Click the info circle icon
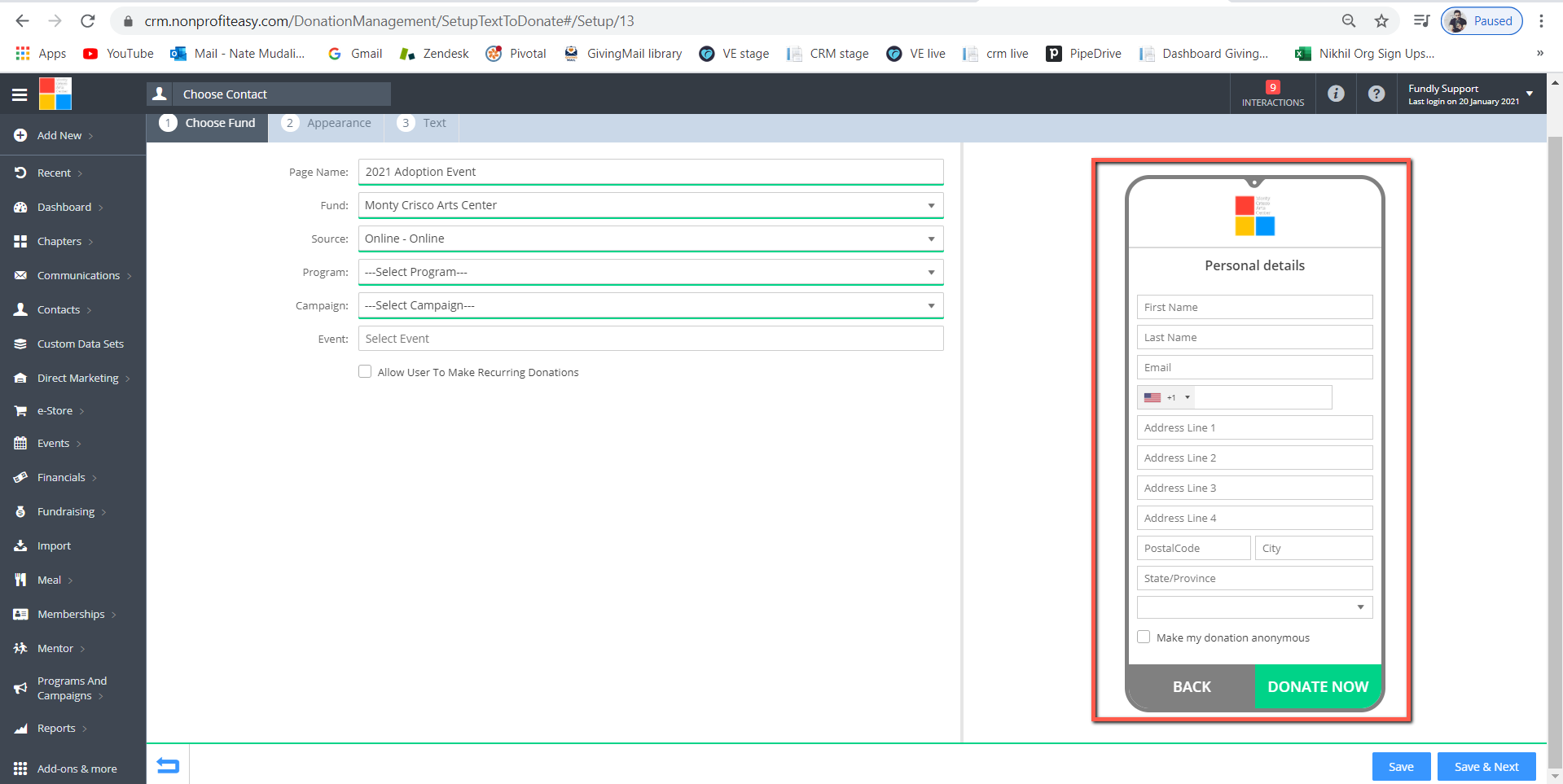1563x784 pixels. click(x=1336, y=94)
